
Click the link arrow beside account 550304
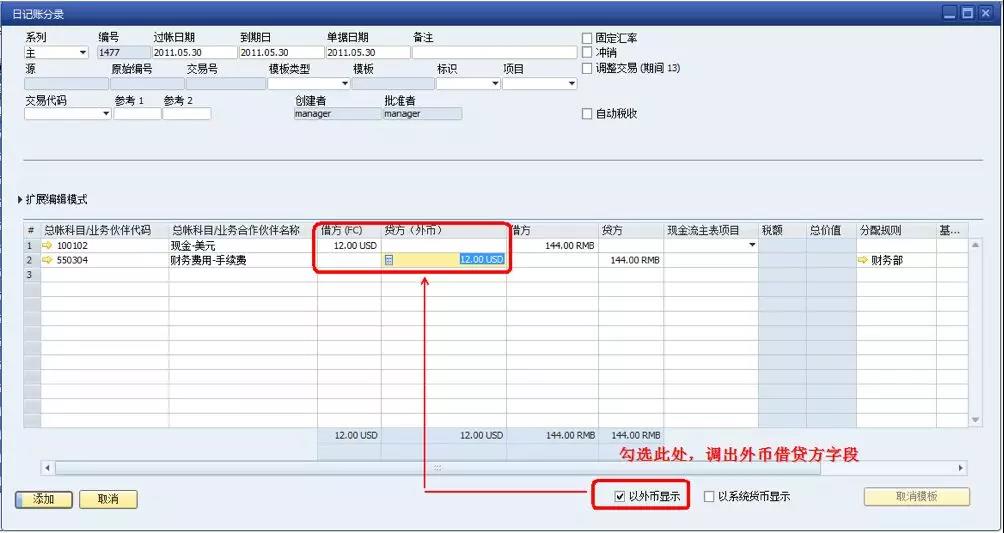click(47, 259)
